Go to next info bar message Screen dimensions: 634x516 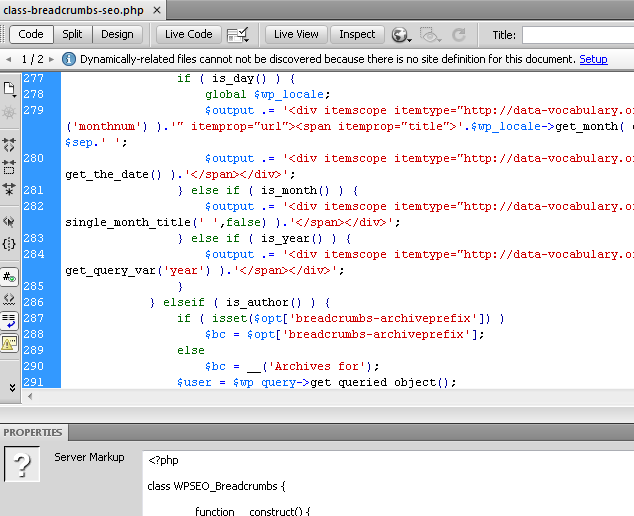51,59
